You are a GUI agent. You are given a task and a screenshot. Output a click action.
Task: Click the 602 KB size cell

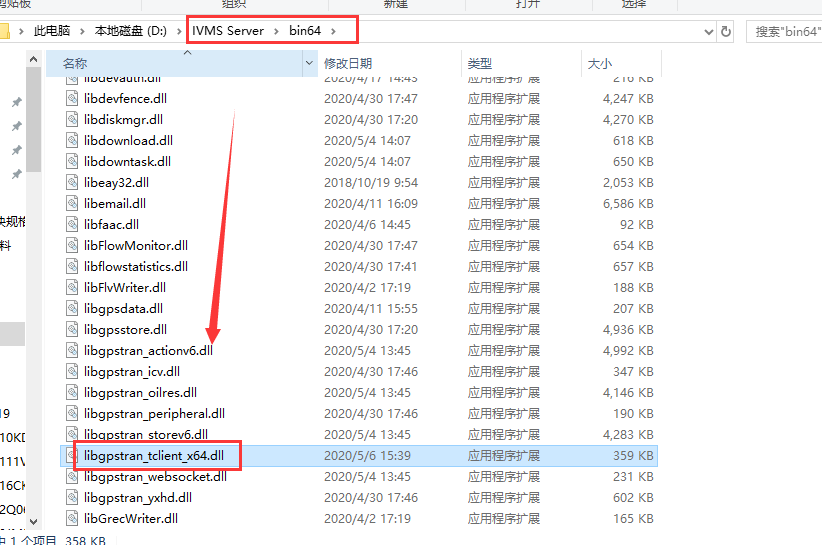click(633, 497)
